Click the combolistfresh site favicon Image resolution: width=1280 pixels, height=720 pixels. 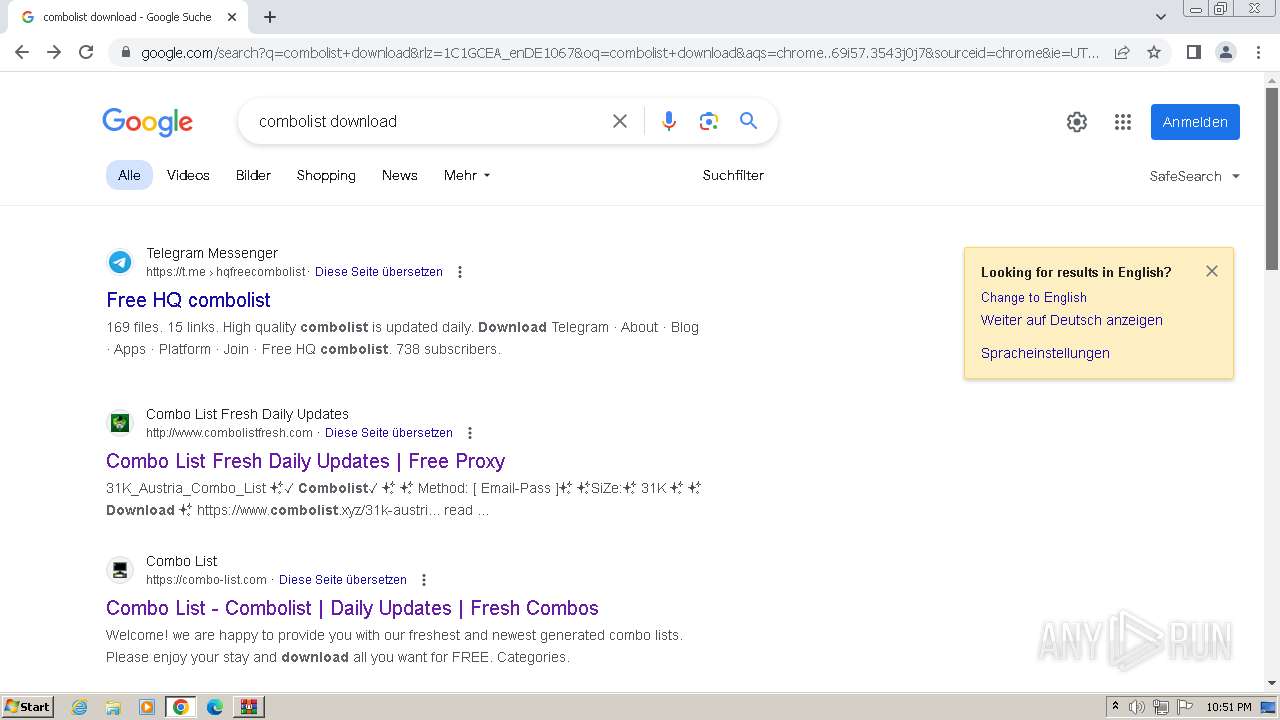click(120, 423)
